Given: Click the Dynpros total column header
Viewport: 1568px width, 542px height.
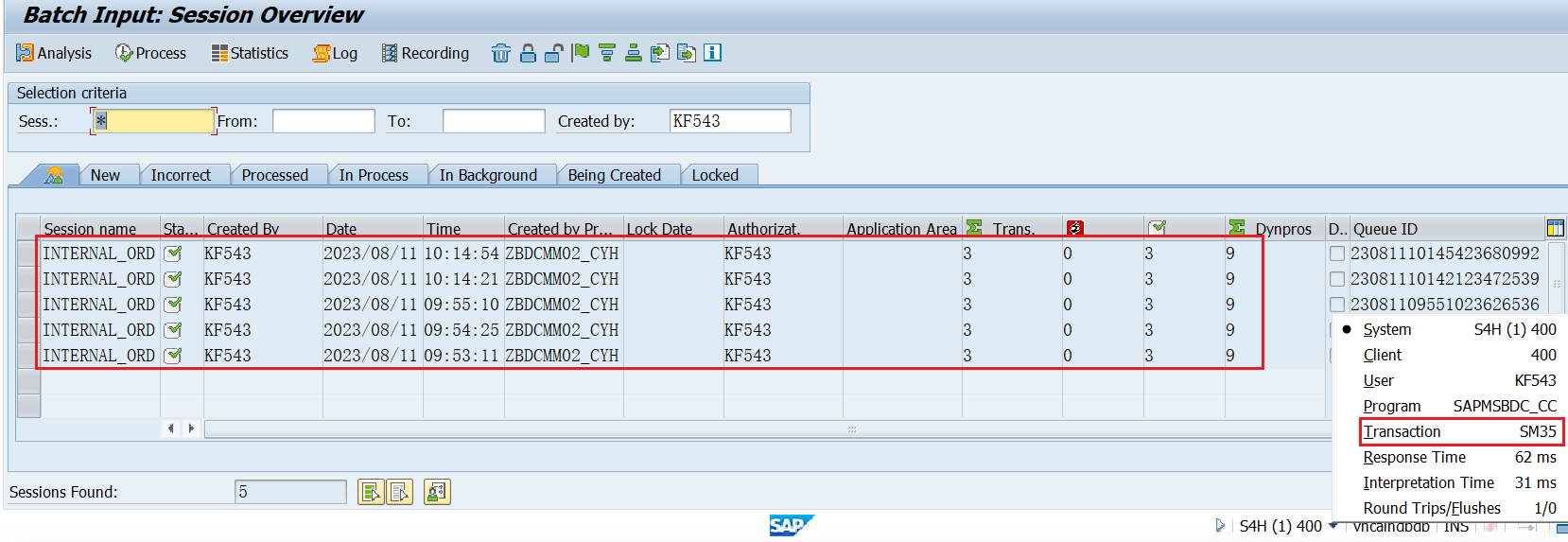Looking at the screenshot, I should (1275, 229).
